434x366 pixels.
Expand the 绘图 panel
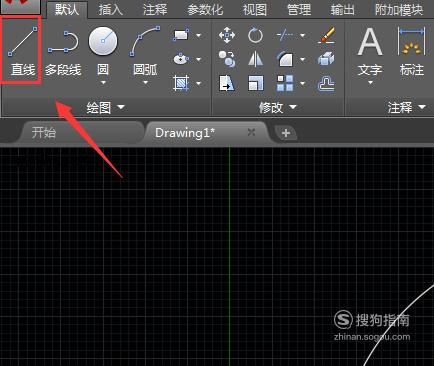[x=105, y=108]
